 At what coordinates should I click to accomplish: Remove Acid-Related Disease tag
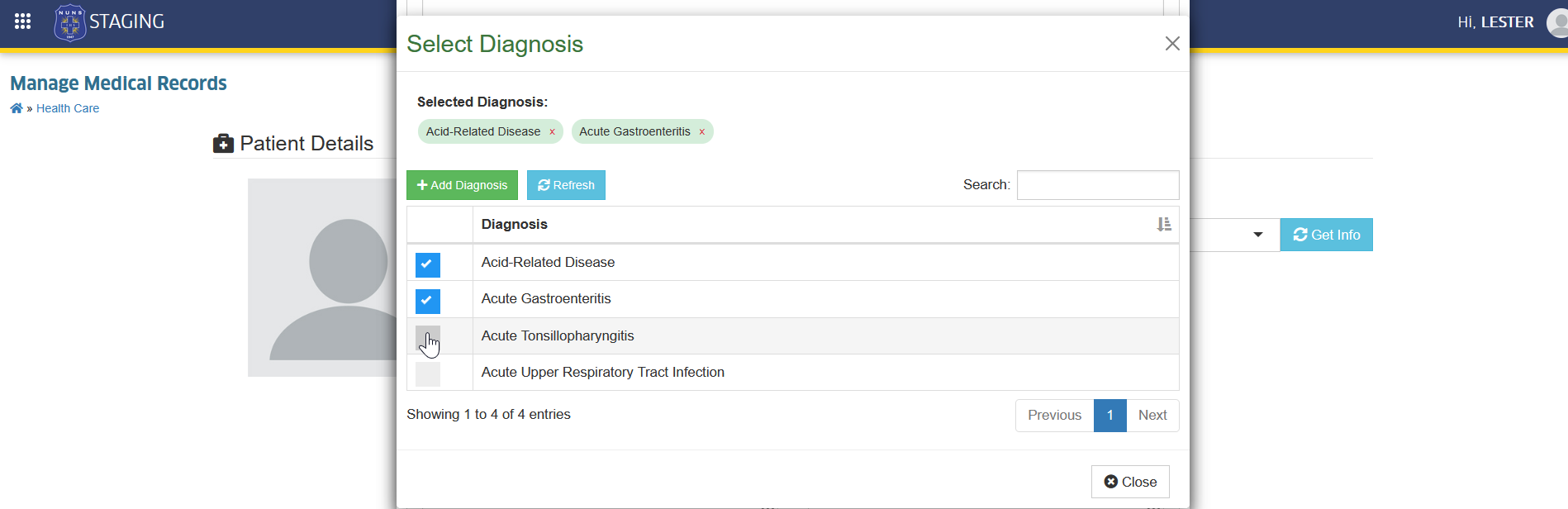tap(552, 132)
